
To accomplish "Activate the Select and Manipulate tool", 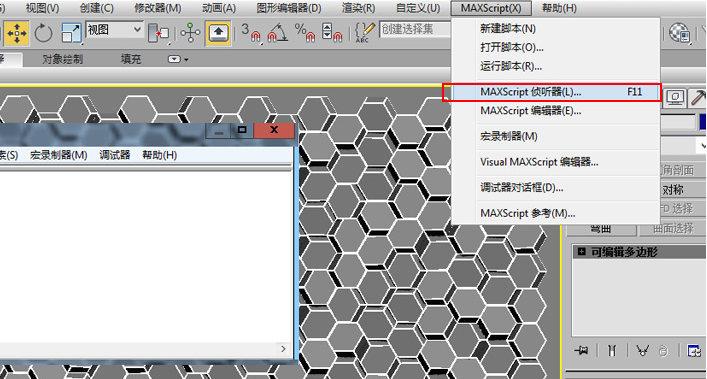I will pyautogui.click(x=190, y=33).
